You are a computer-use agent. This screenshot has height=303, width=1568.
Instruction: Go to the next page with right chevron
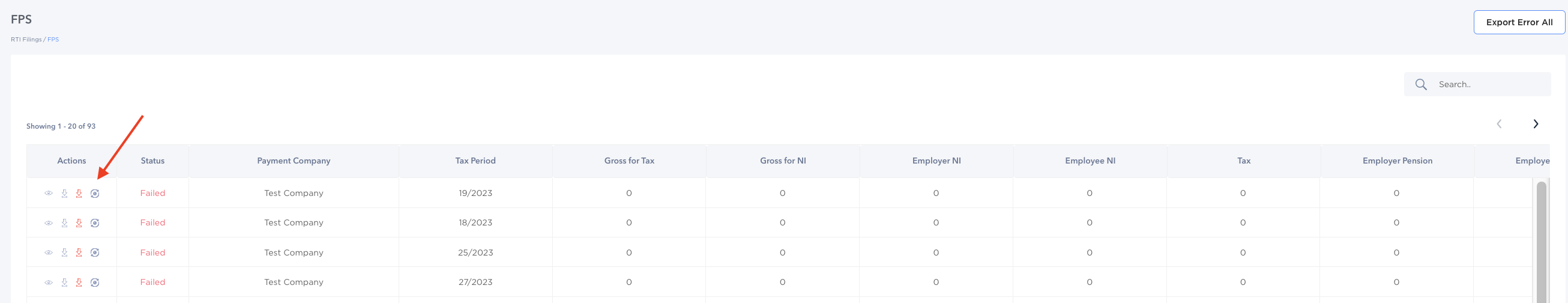(1536, 124)
